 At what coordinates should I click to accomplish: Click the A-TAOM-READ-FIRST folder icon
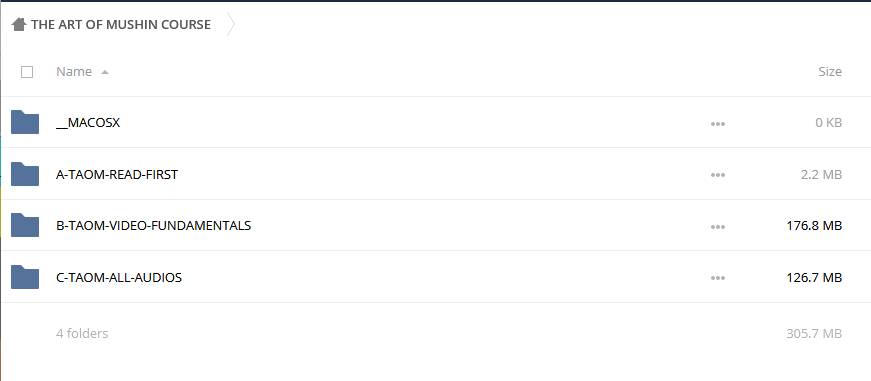[x=25, y=174]
